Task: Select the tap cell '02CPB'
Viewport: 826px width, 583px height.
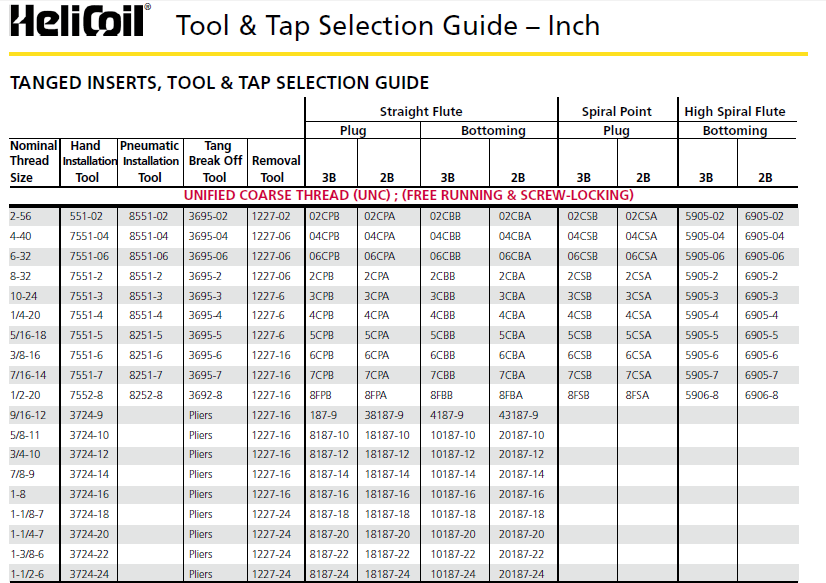Action: tap(324, 216)
